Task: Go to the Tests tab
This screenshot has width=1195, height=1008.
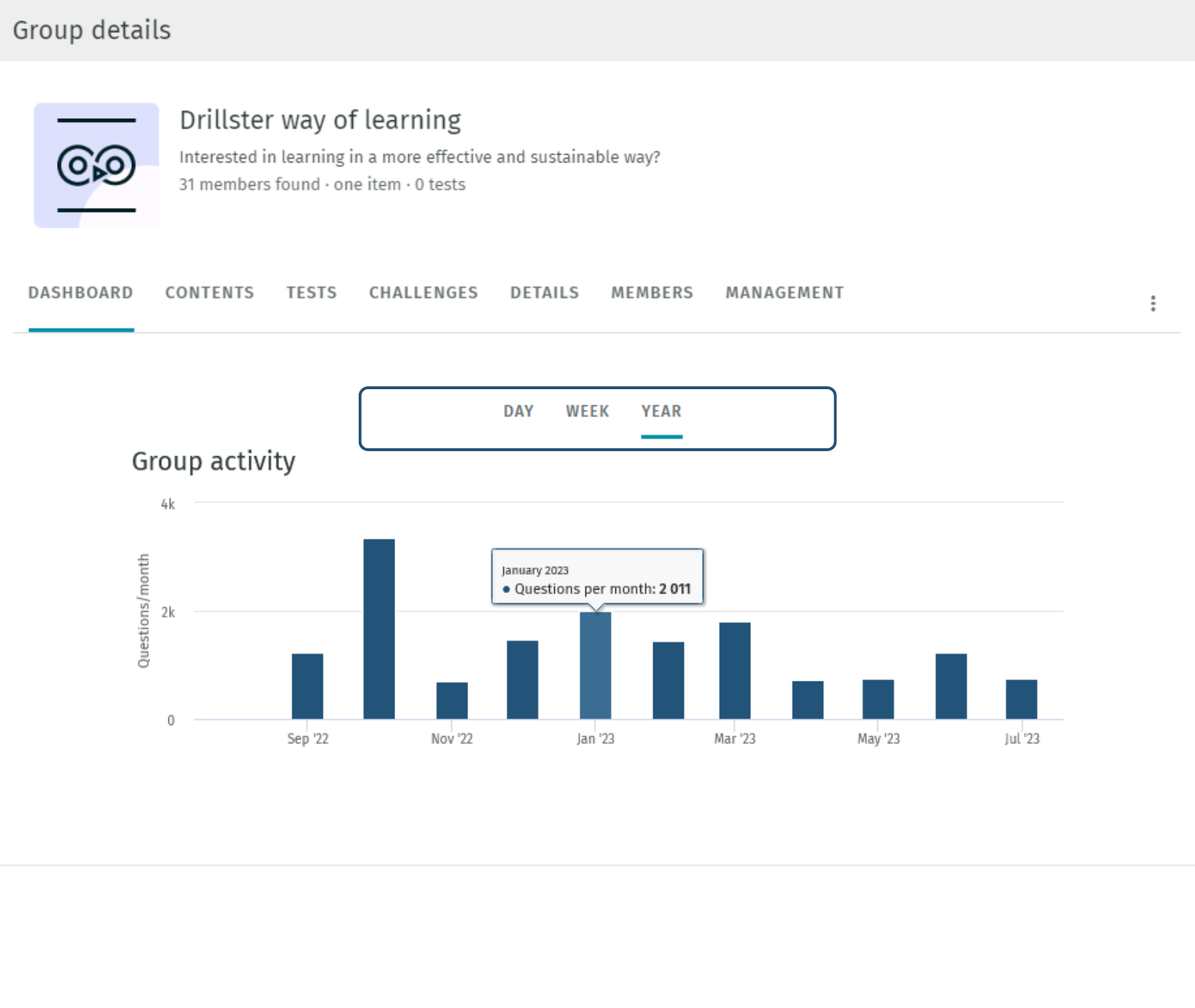Action: 311,293
